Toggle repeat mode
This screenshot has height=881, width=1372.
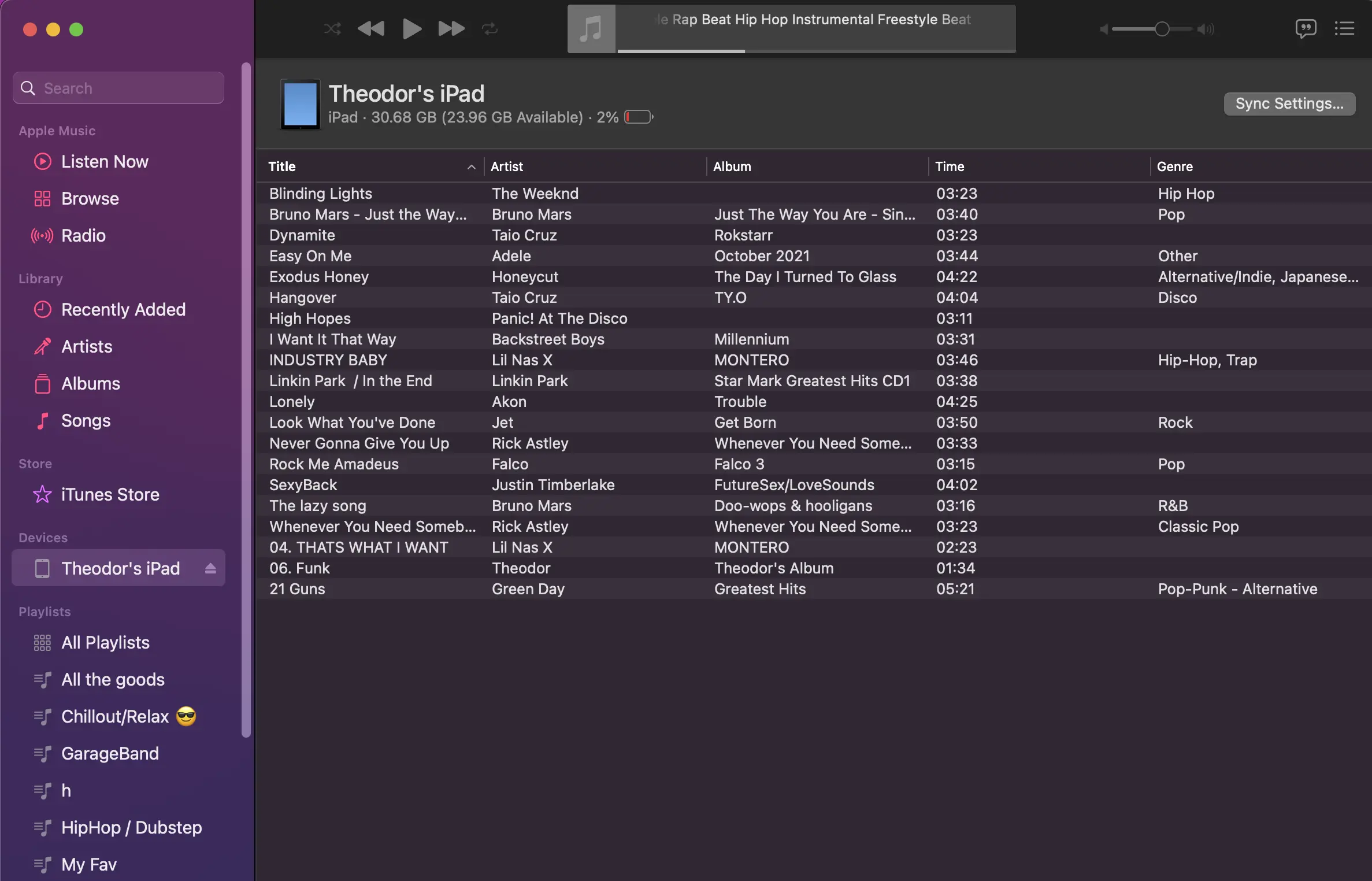(490, 28)
